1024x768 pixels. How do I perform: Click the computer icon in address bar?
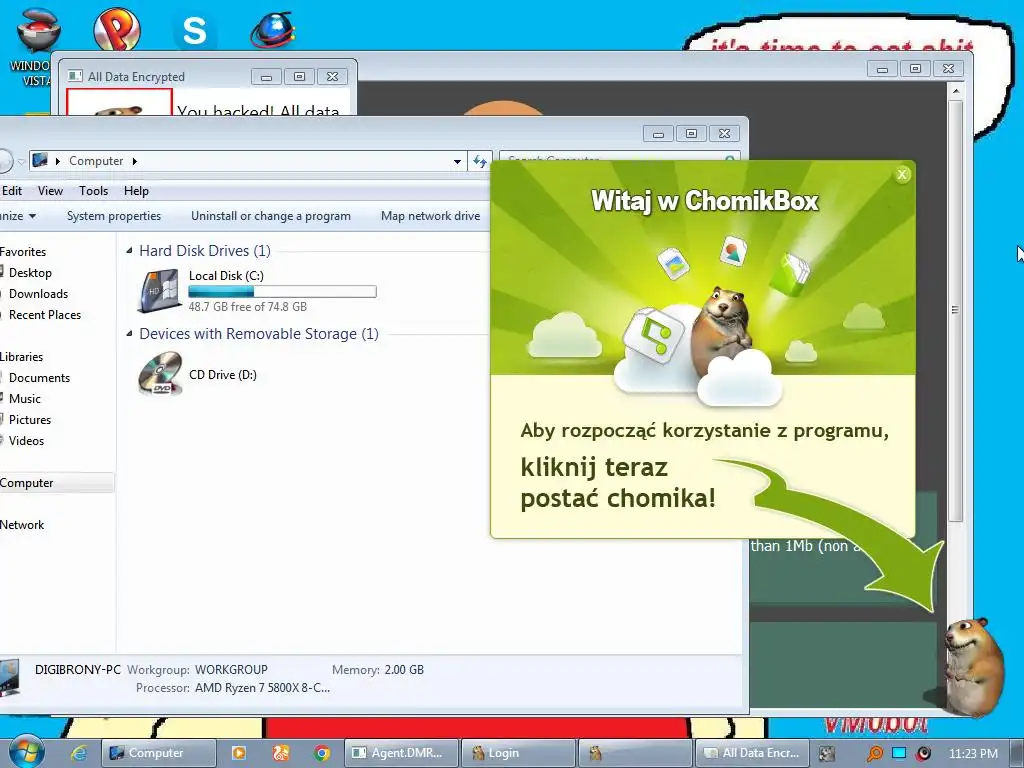point(40,160)
